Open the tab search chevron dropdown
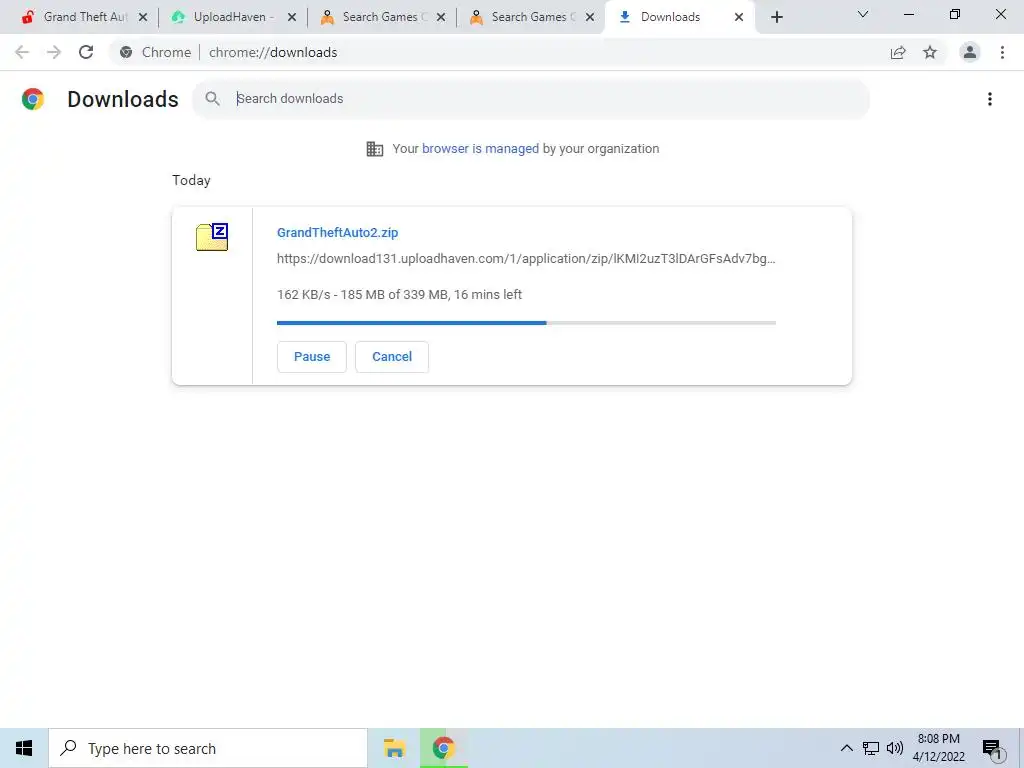 click(x=863, y=14)
